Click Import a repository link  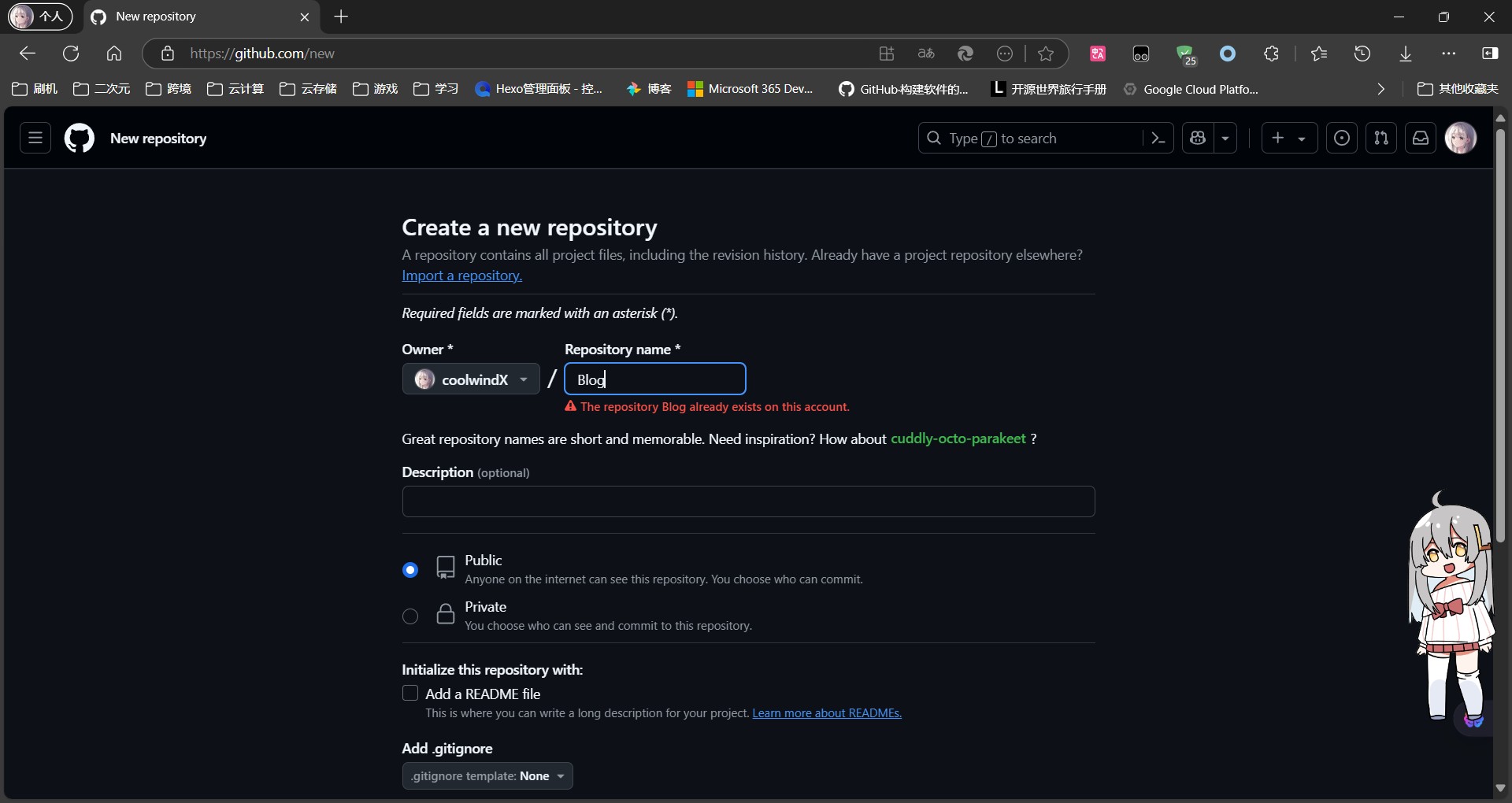pos(462,276)
